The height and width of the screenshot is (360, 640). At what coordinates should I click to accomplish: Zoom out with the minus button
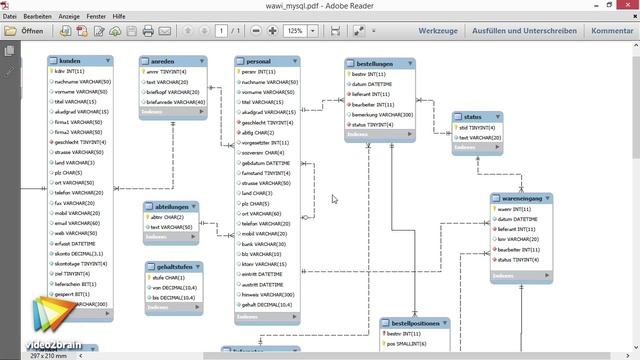(x=256, y=31)
